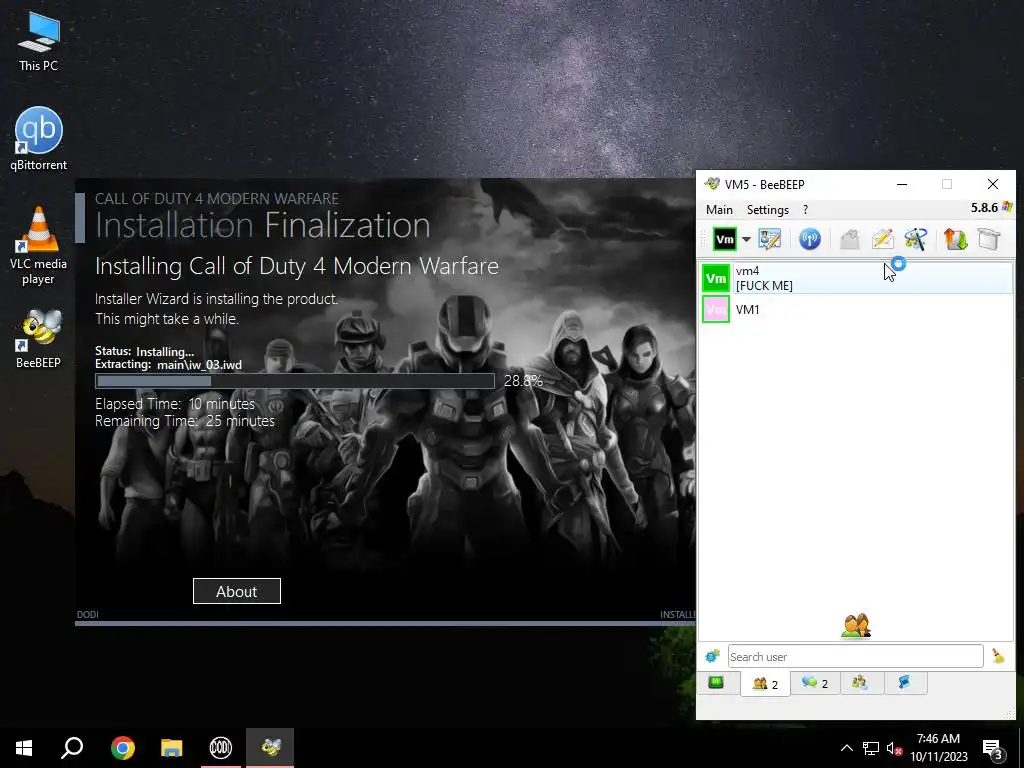Open taskbar search magnifier
The image size is (1024, 768).
(72, 748)
